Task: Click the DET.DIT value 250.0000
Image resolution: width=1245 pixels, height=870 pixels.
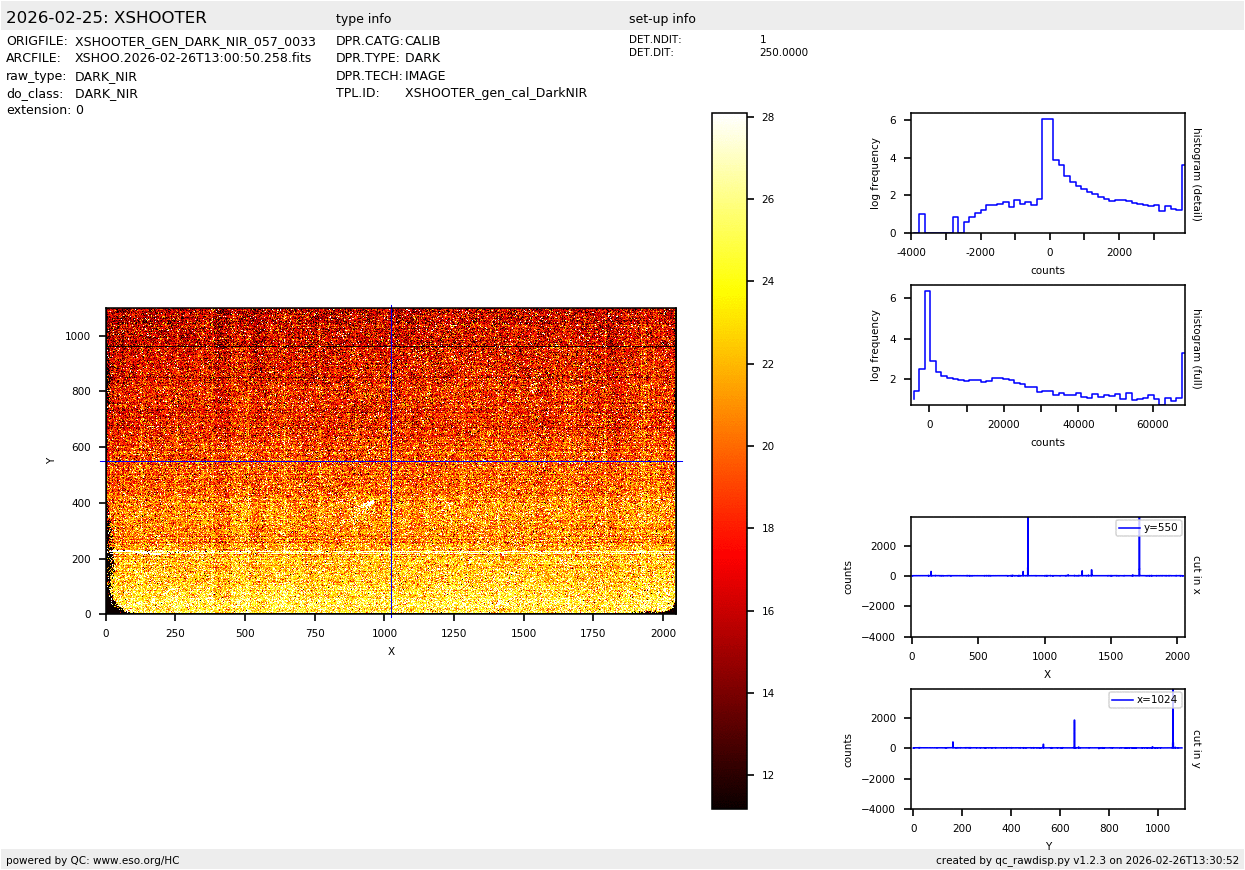Action: (x=783, y=53)
